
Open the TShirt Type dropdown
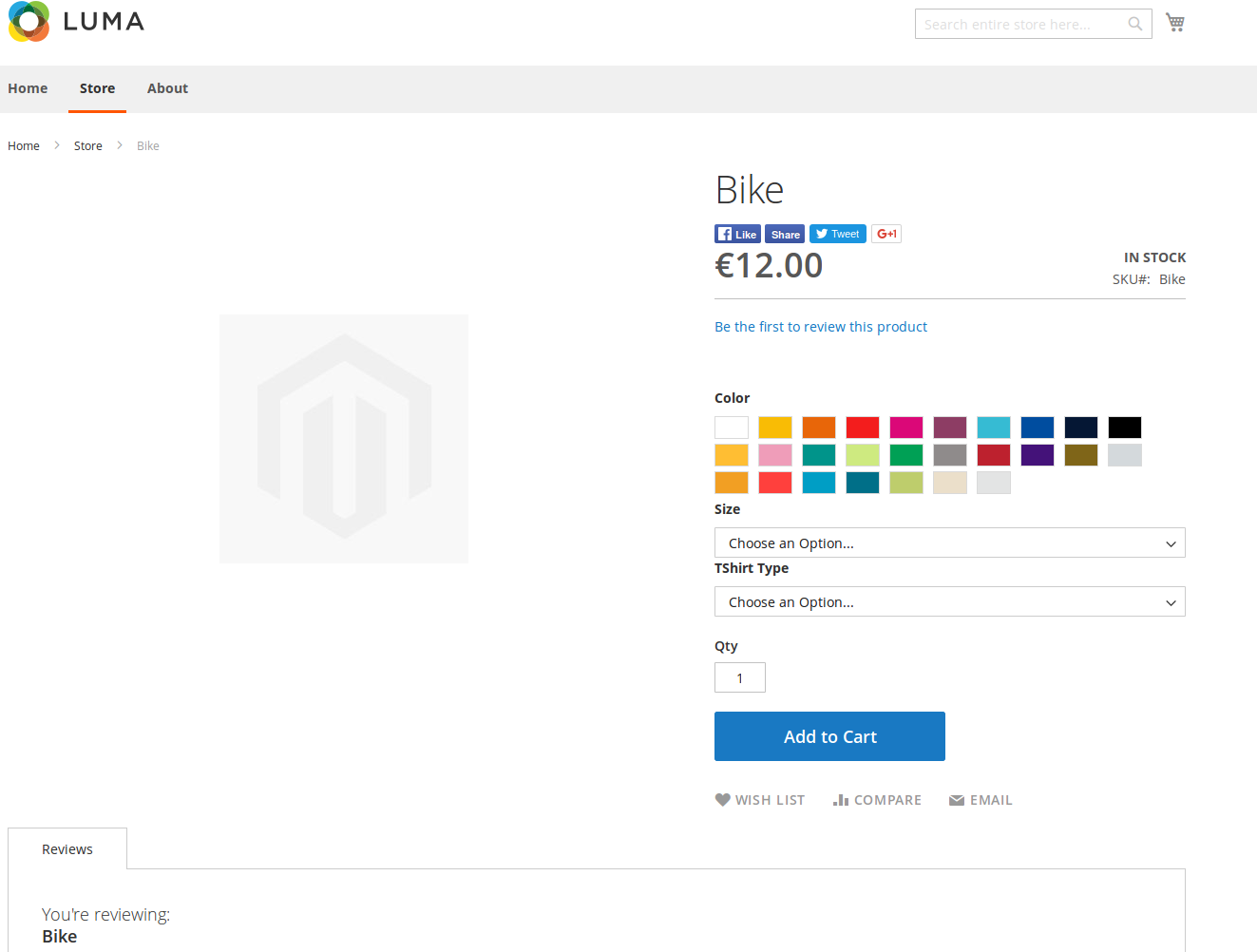[x=949, y=601]
